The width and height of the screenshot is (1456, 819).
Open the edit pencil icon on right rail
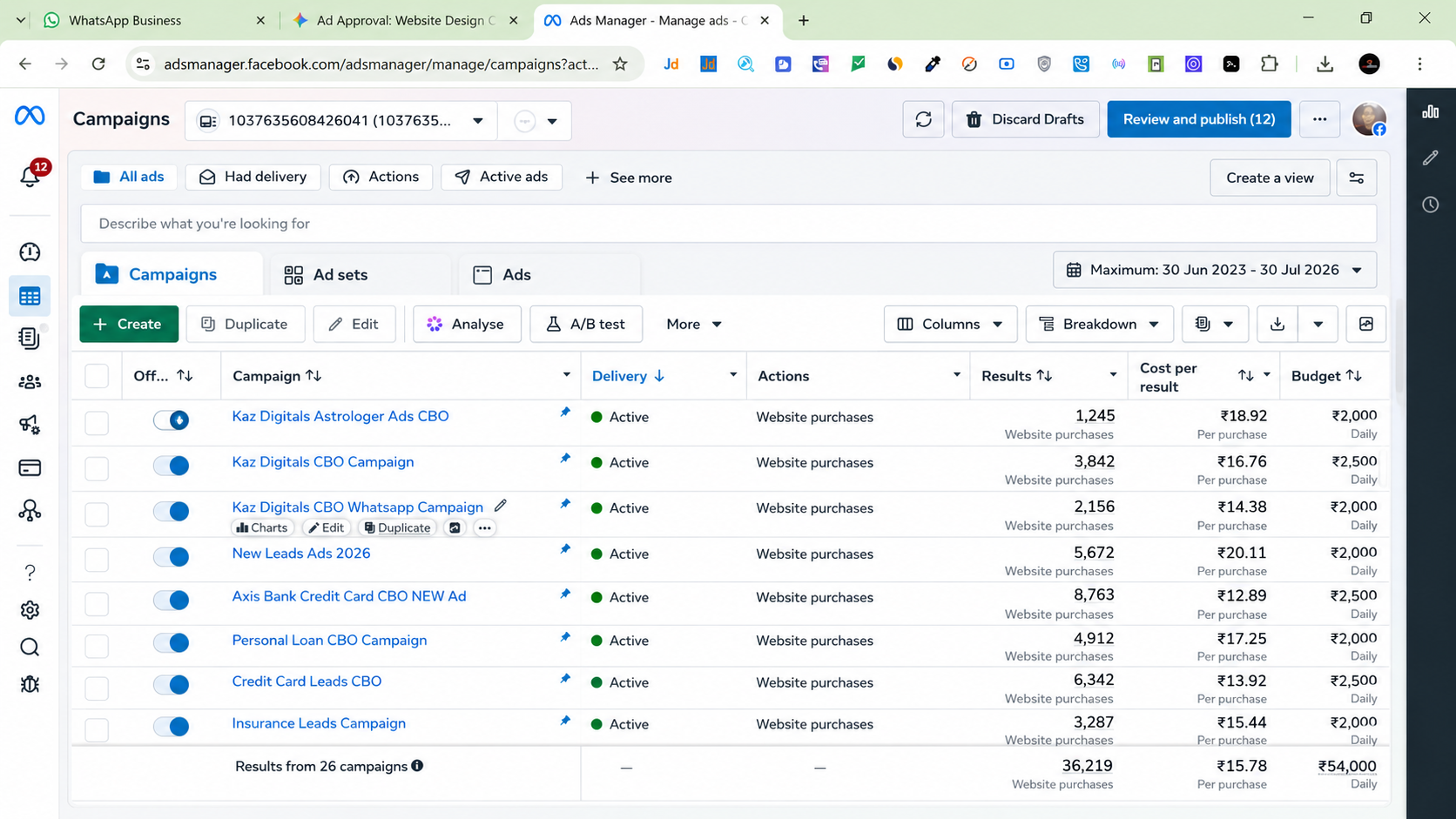[1431, 158]
